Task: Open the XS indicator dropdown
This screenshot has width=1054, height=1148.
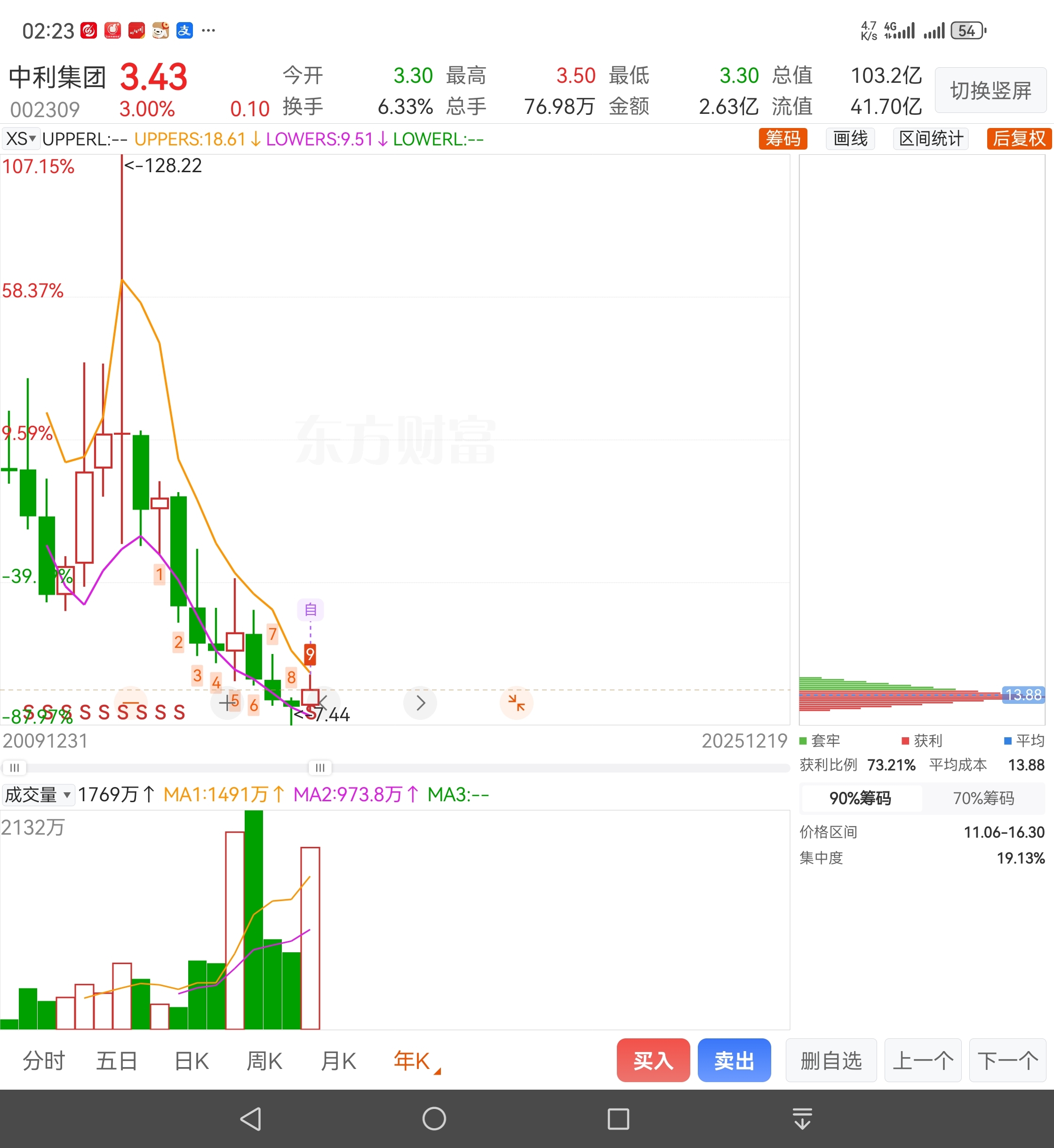Action: tap(21, 139)
